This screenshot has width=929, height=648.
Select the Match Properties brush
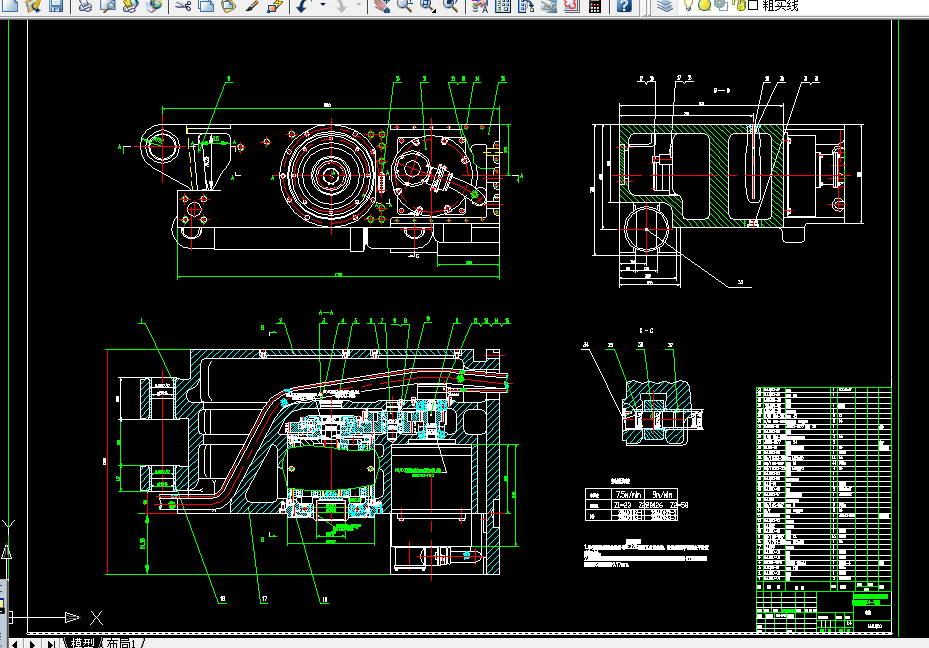click(251, 6)
